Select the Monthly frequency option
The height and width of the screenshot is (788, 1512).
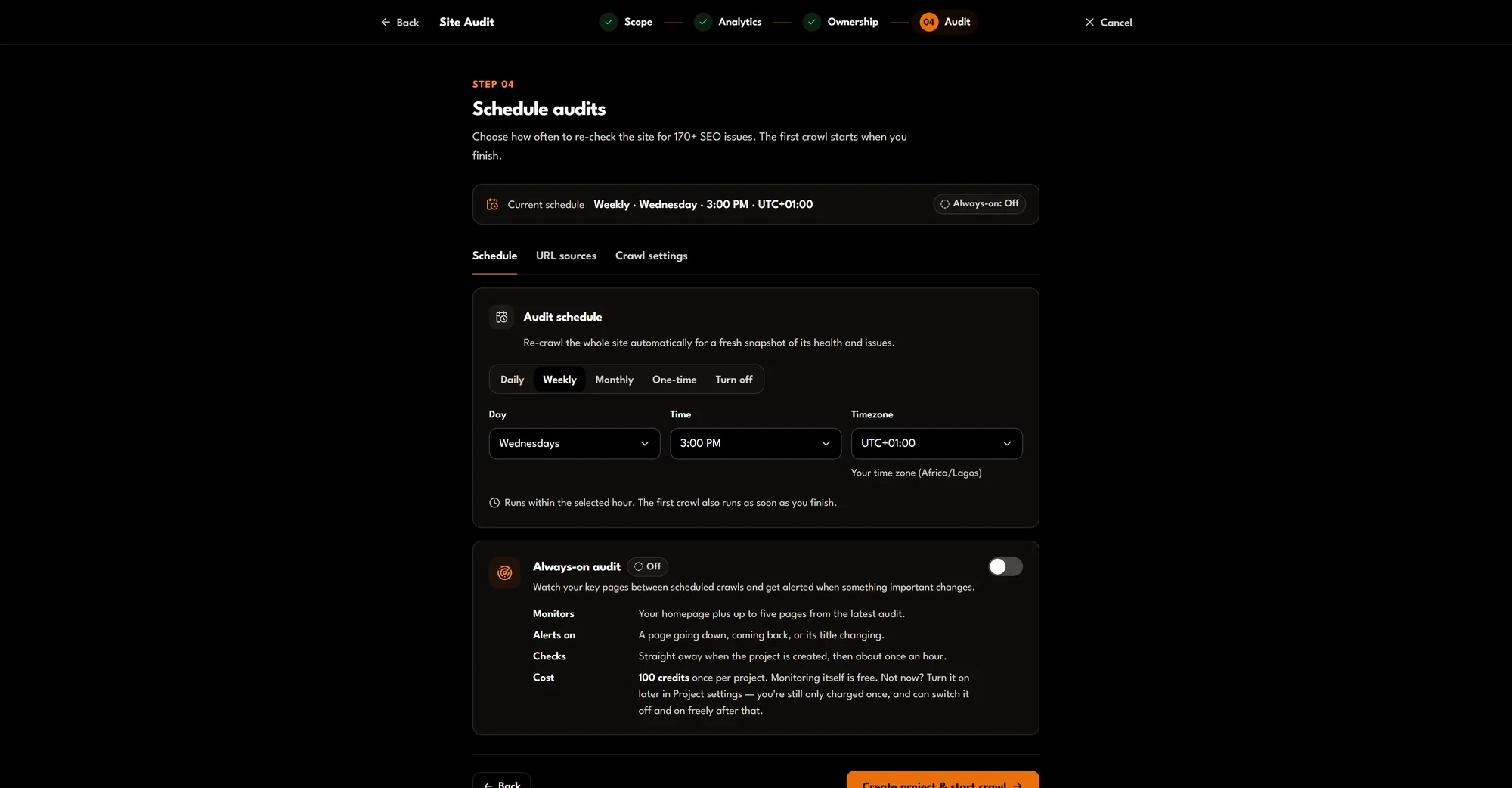pos(614,380)
